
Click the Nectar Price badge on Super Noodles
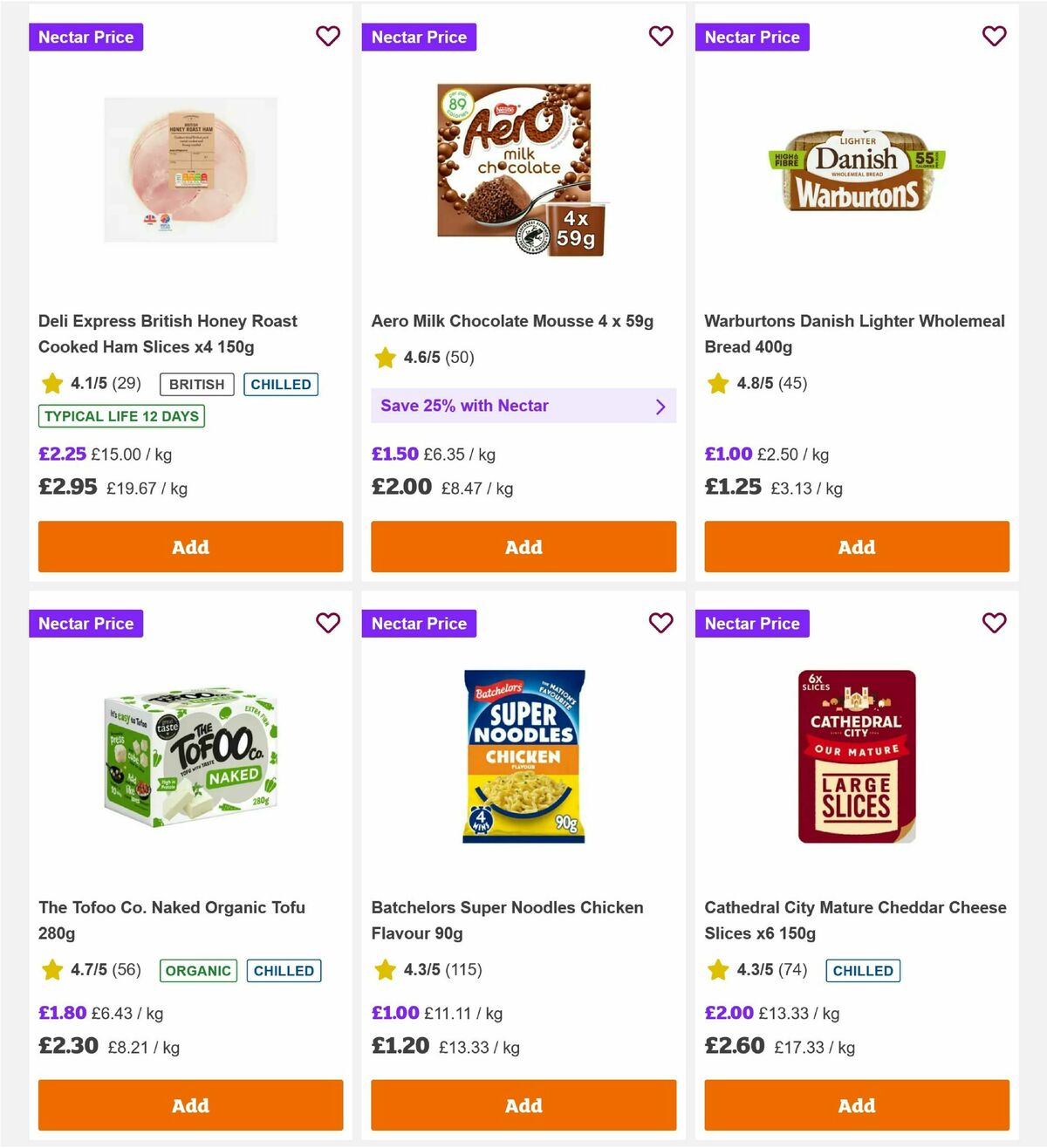click(x=419, y=624)
